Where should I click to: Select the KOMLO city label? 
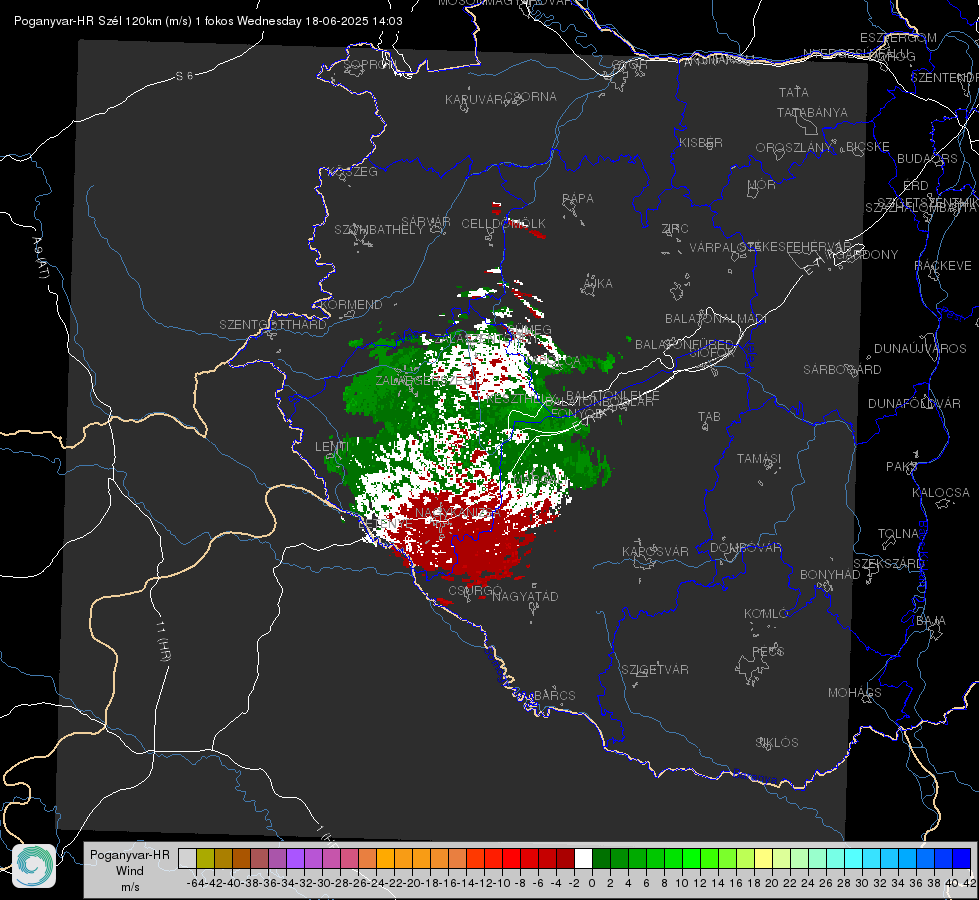(766, 613)
